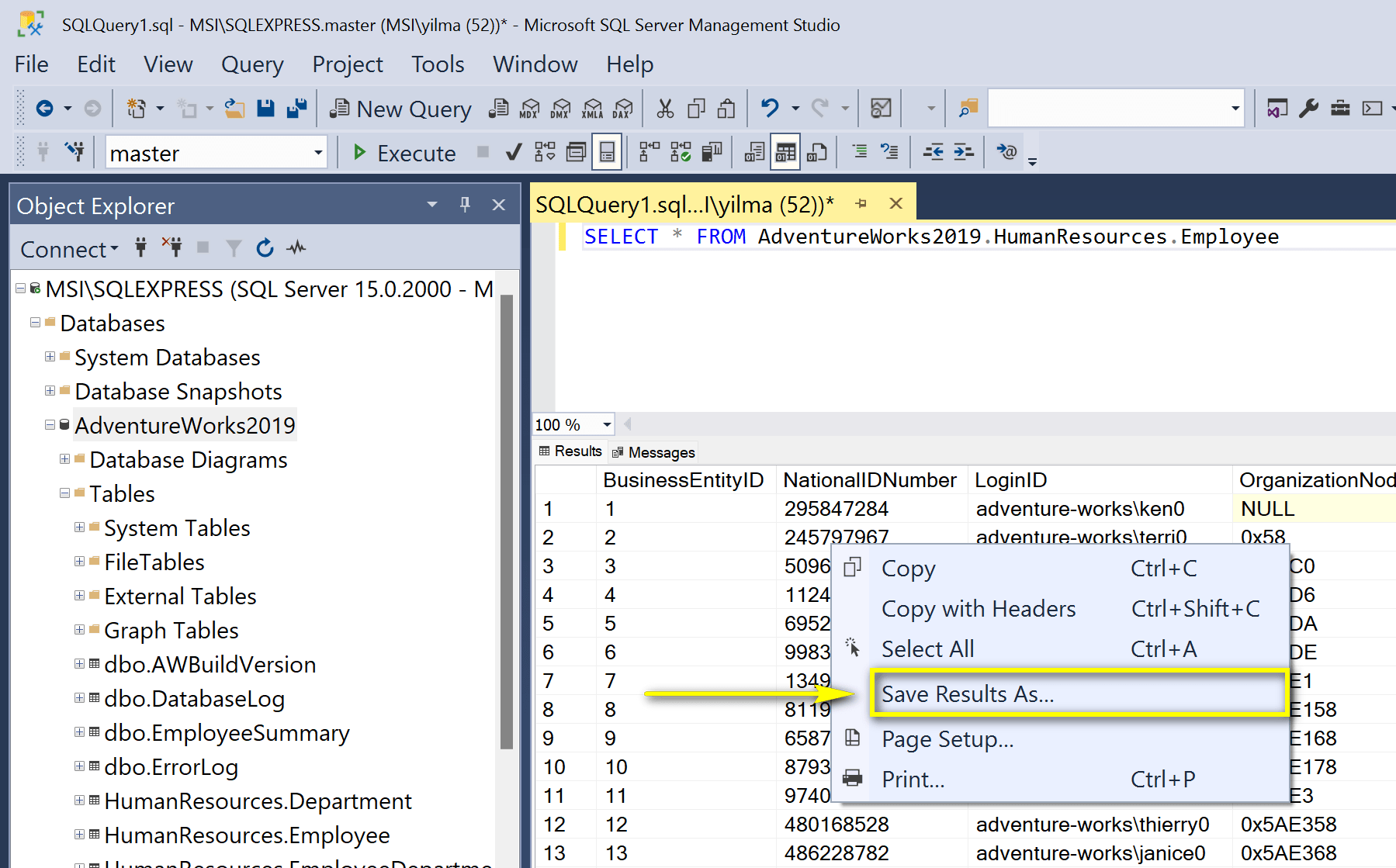Click the Paste clipboard icon
Screen dimensions: 1396x868
pyautogui.click(x=726, y=109)
